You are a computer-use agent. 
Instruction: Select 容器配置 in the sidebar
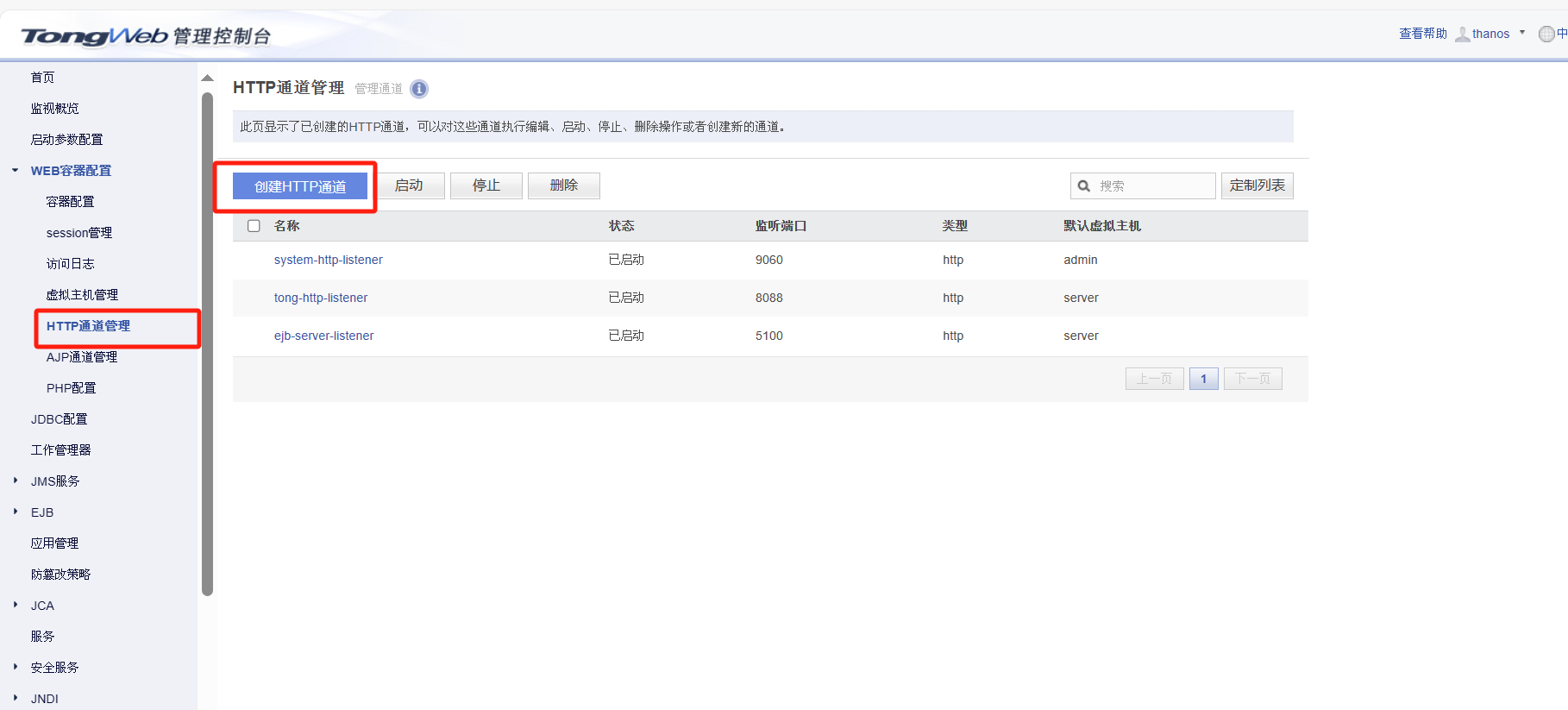(x=70, y=202)
